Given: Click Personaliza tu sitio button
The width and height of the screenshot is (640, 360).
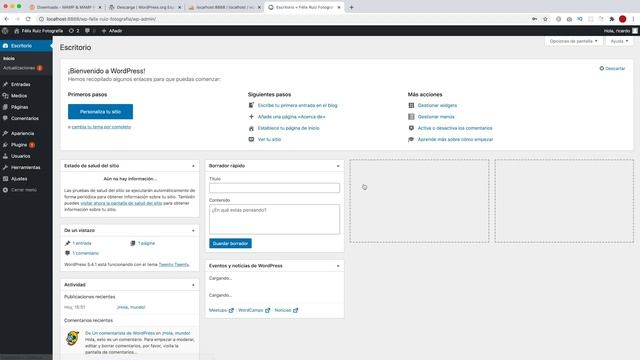Looking at the screenshot, I should [x=100, y=111].
